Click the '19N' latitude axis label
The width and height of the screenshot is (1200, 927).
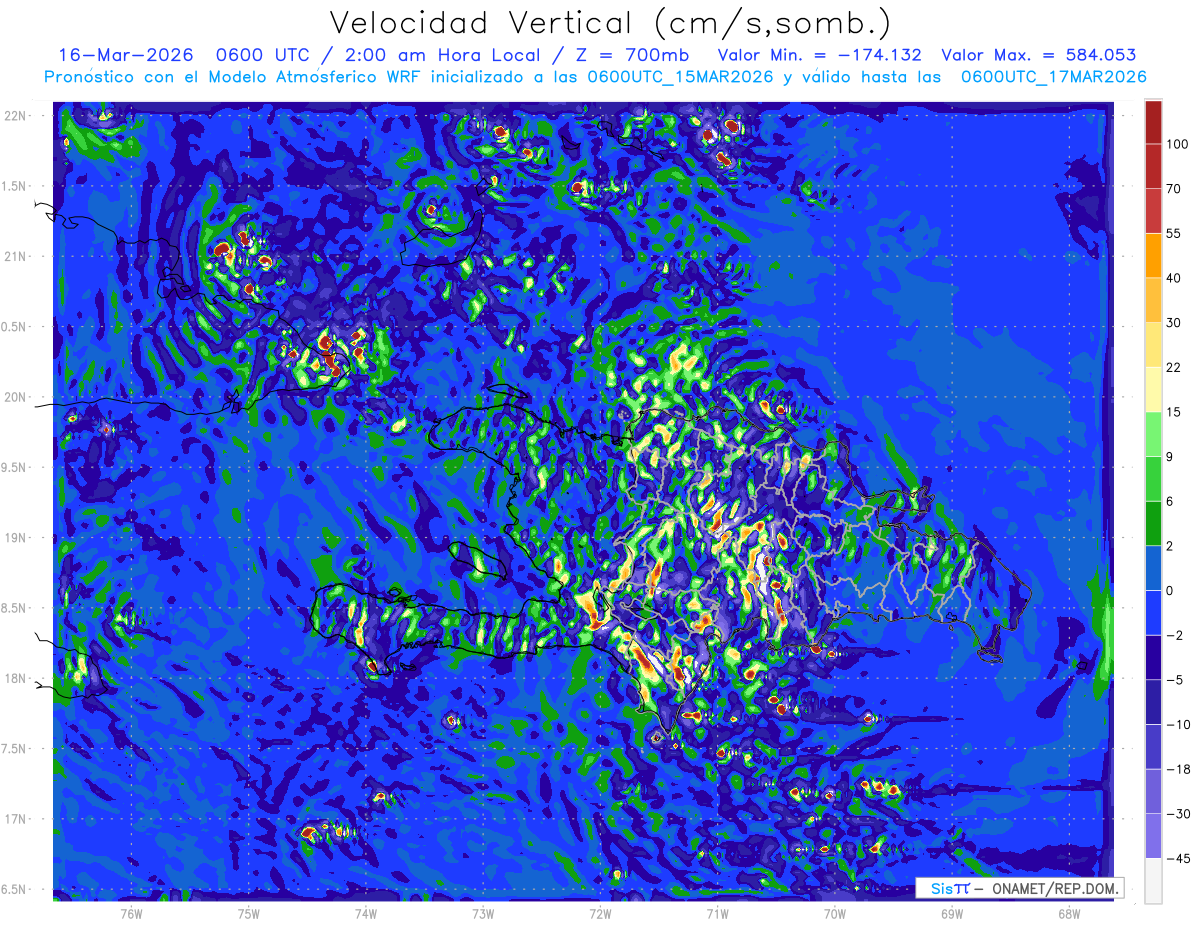[16, 538]
